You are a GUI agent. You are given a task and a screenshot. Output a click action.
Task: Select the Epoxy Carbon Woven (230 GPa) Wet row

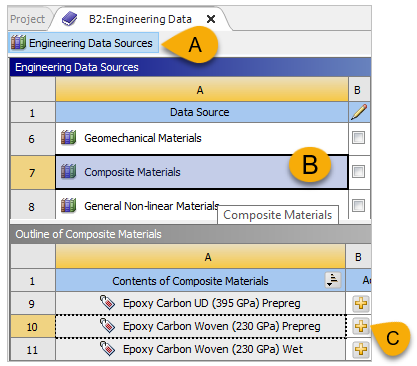click(x=200, y=349)
